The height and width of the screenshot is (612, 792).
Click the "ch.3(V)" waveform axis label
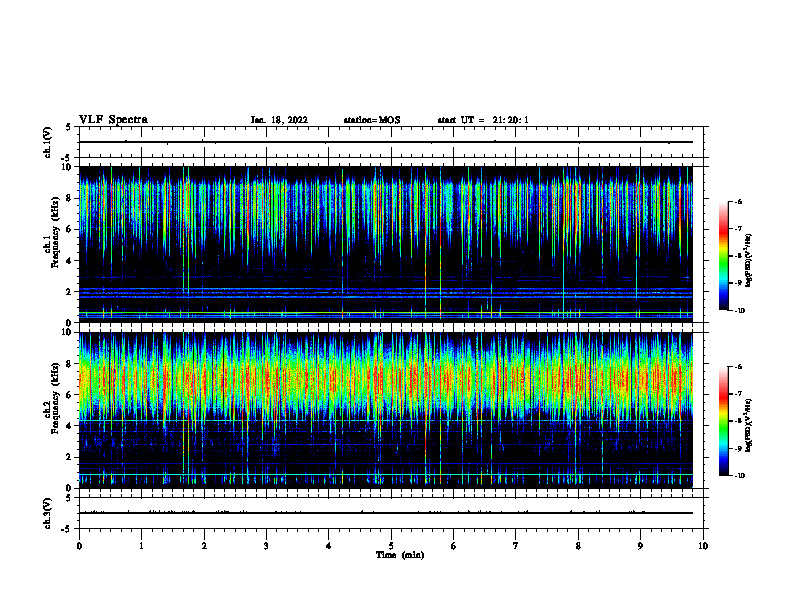[x=48, y=514]
